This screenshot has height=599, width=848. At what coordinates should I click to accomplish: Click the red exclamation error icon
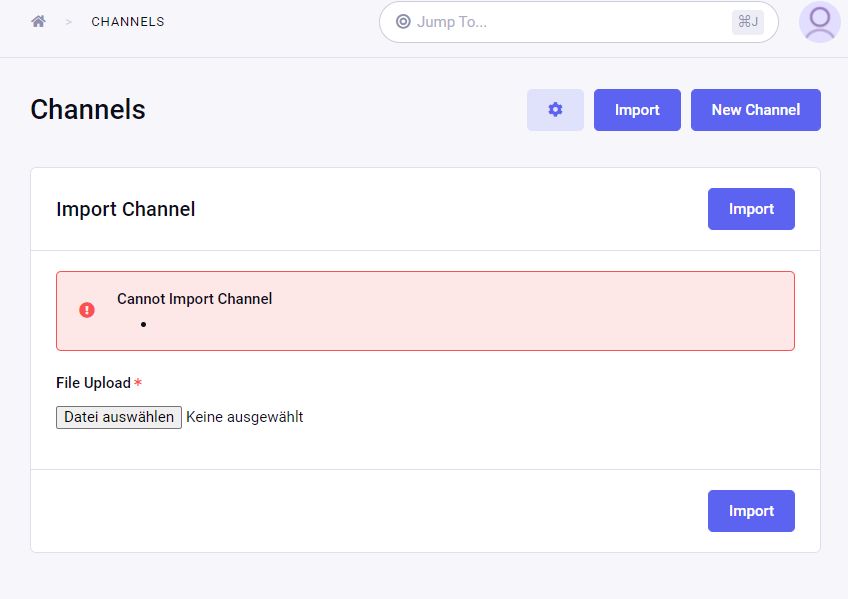pos(87,310)
